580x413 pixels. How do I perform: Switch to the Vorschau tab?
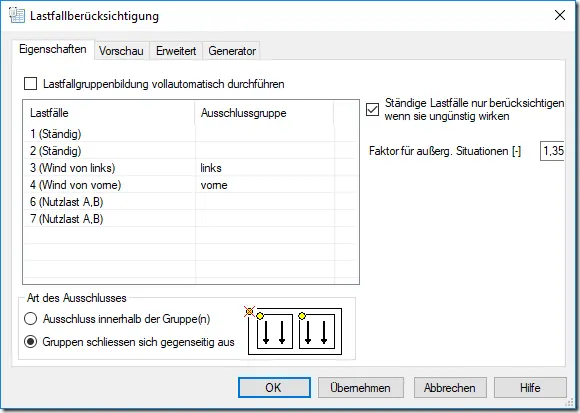click(121, 51)
